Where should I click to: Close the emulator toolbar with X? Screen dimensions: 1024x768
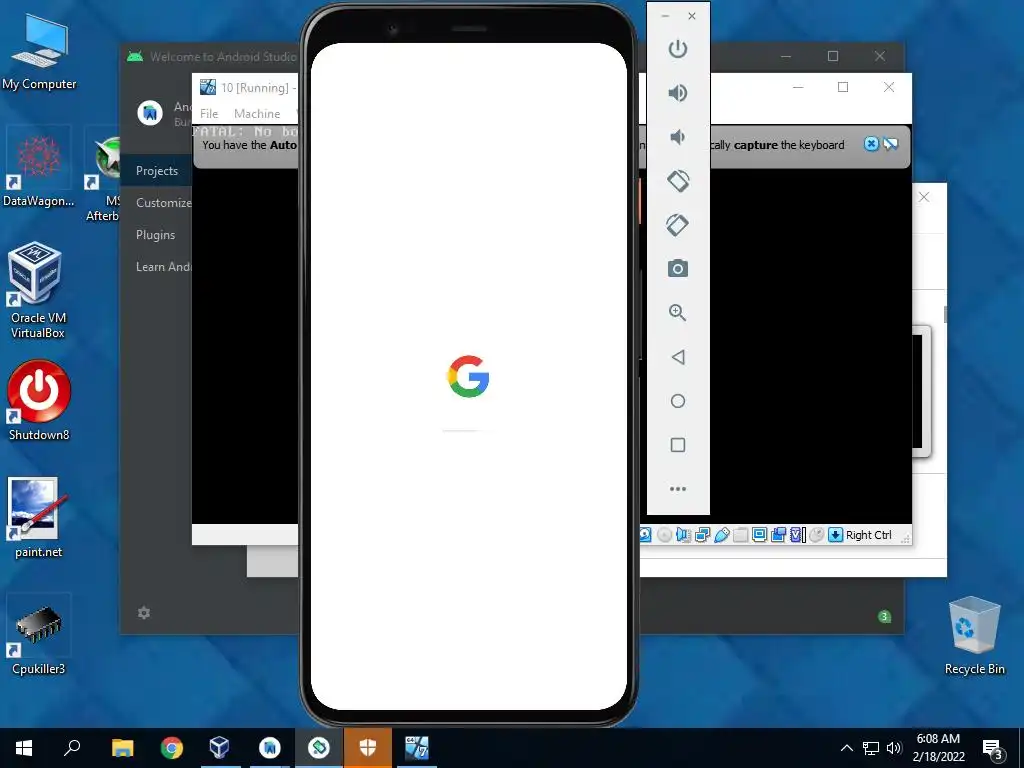(x=692, y=16)
